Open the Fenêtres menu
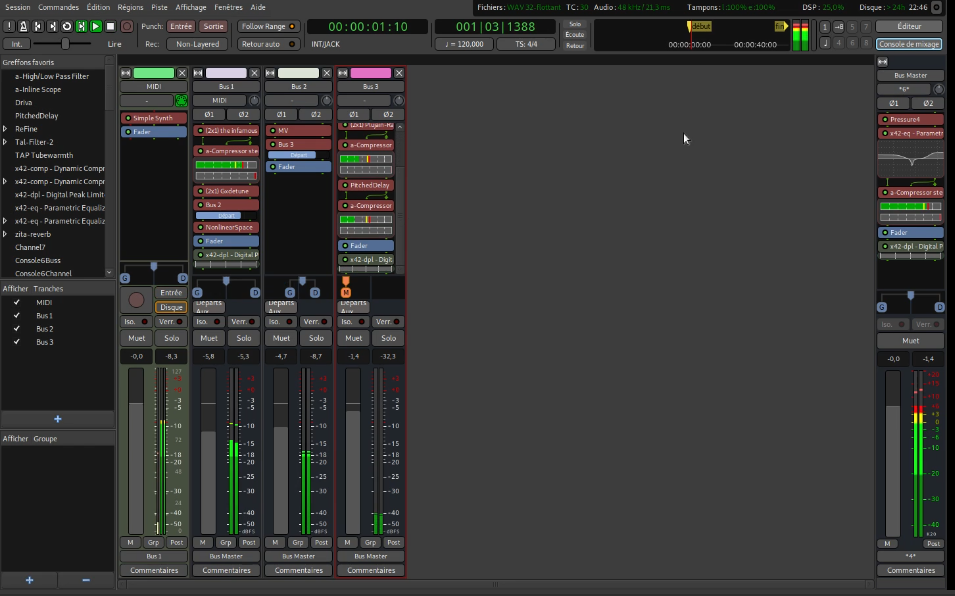The image size is (955, 596). click(228, 7)
